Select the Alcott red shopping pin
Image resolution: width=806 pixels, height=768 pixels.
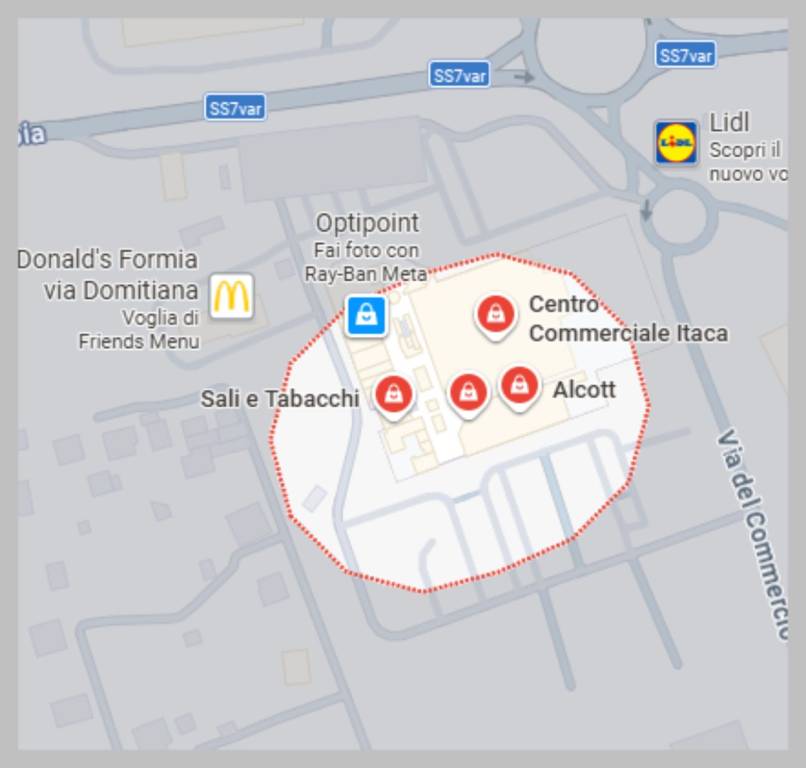coord(520,388)
